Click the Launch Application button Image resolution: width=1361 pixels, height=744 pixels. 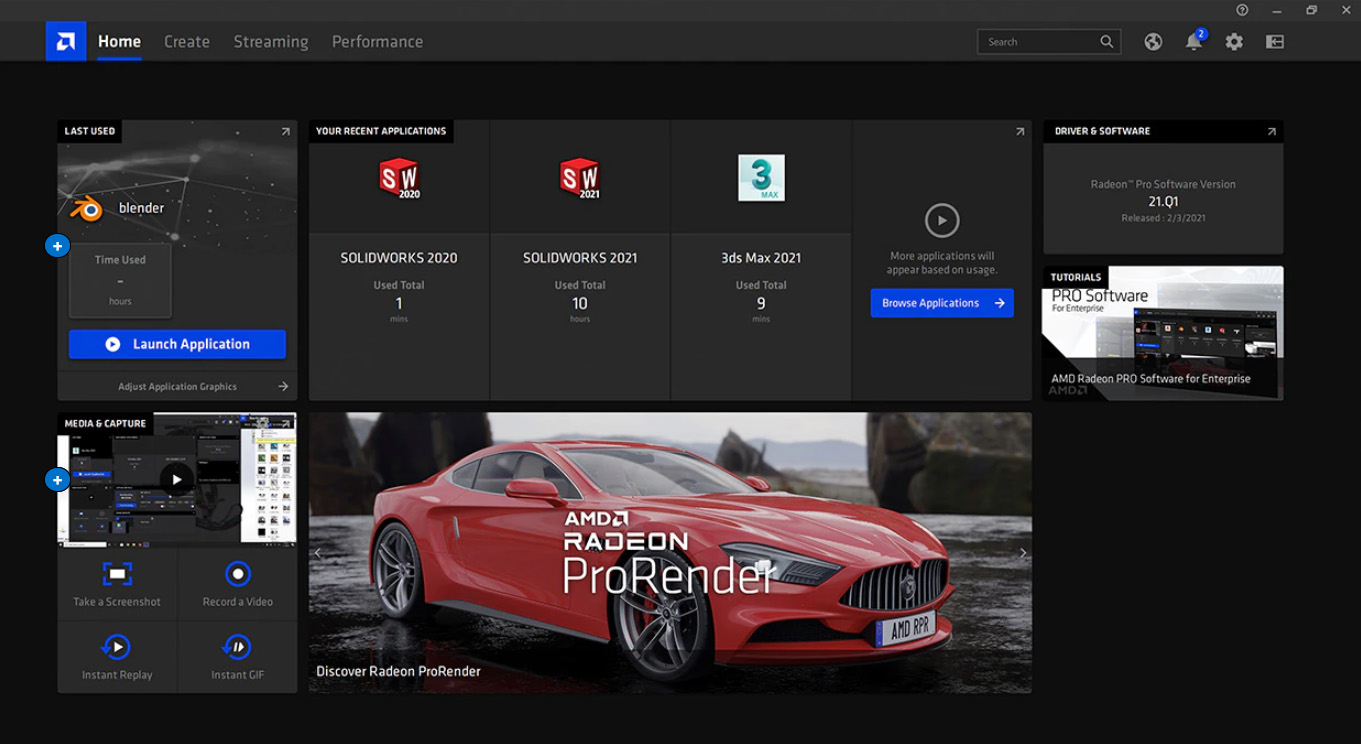point(177,344)
